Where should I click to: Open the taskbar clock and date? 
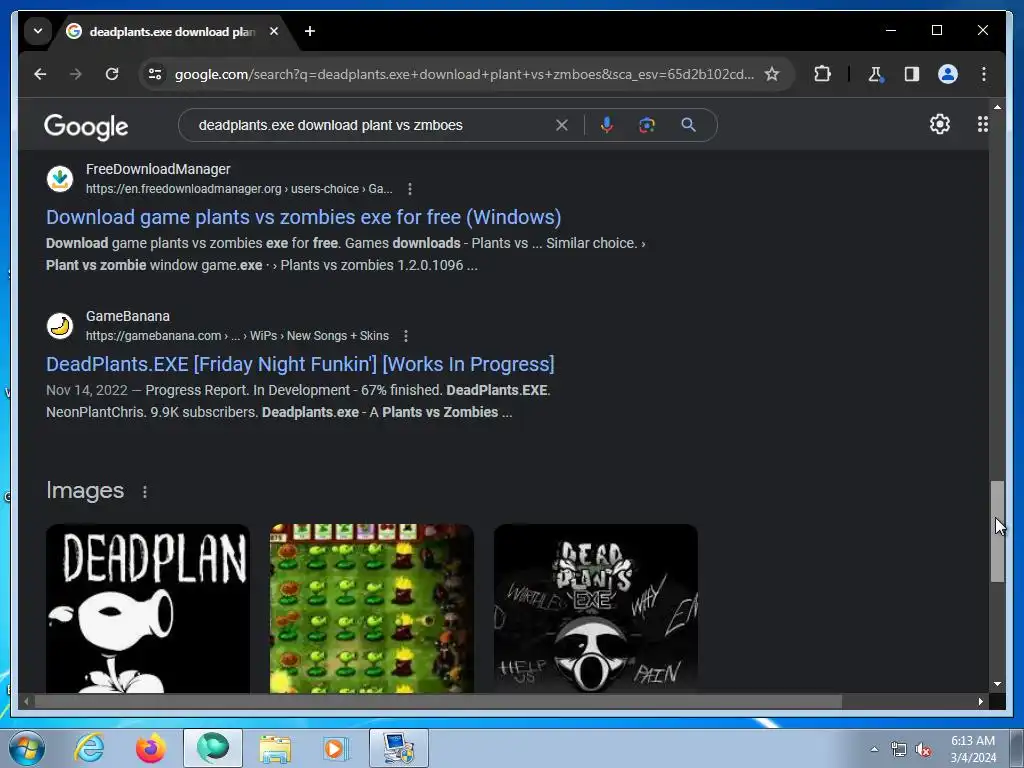(973, 749)
